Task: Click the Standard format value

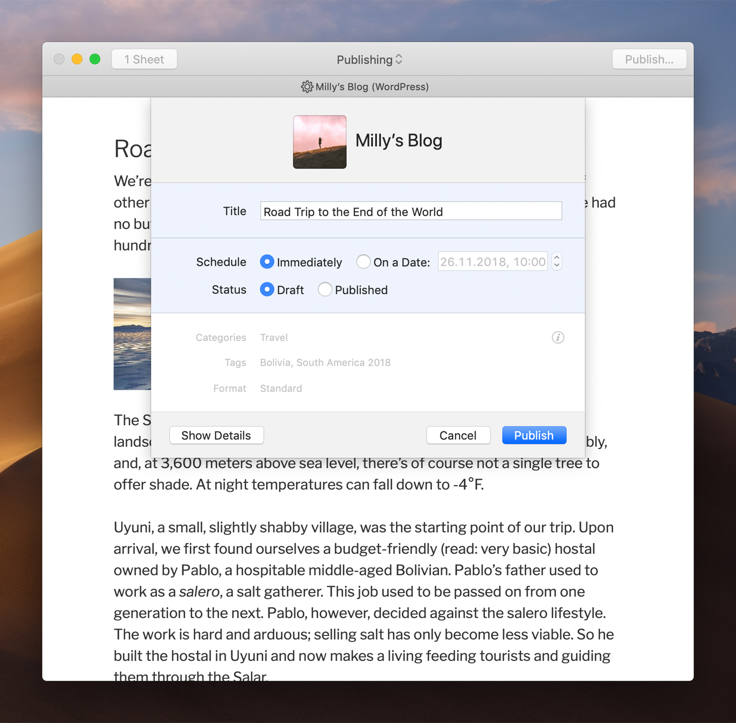Action: click(281, 388)
